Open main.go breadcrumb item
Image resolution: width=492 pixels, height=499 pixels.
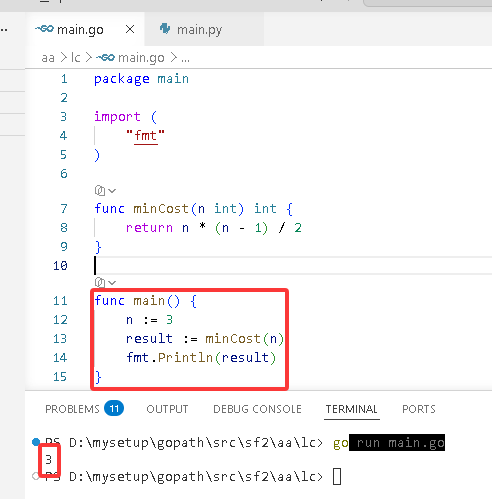[x=130, y=58]
